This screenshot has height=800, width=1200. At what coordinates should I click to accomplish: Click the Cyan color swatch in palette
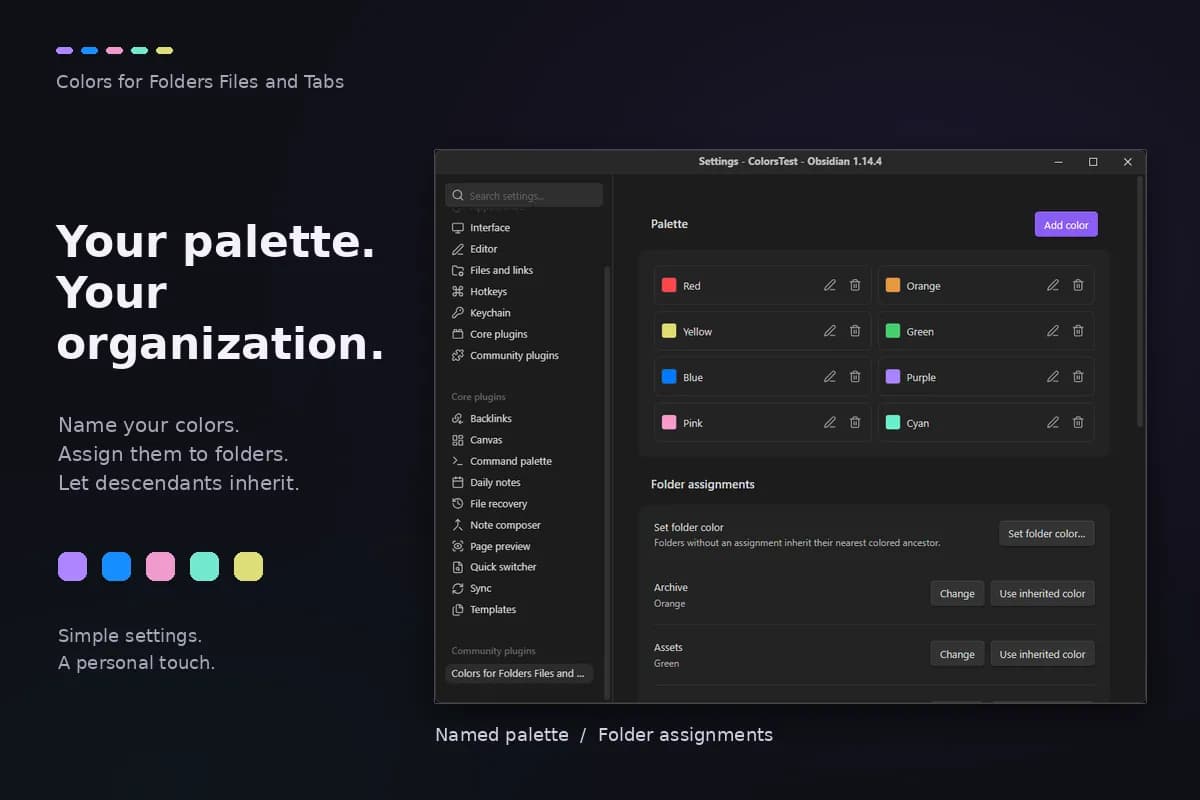coord(893,423)
